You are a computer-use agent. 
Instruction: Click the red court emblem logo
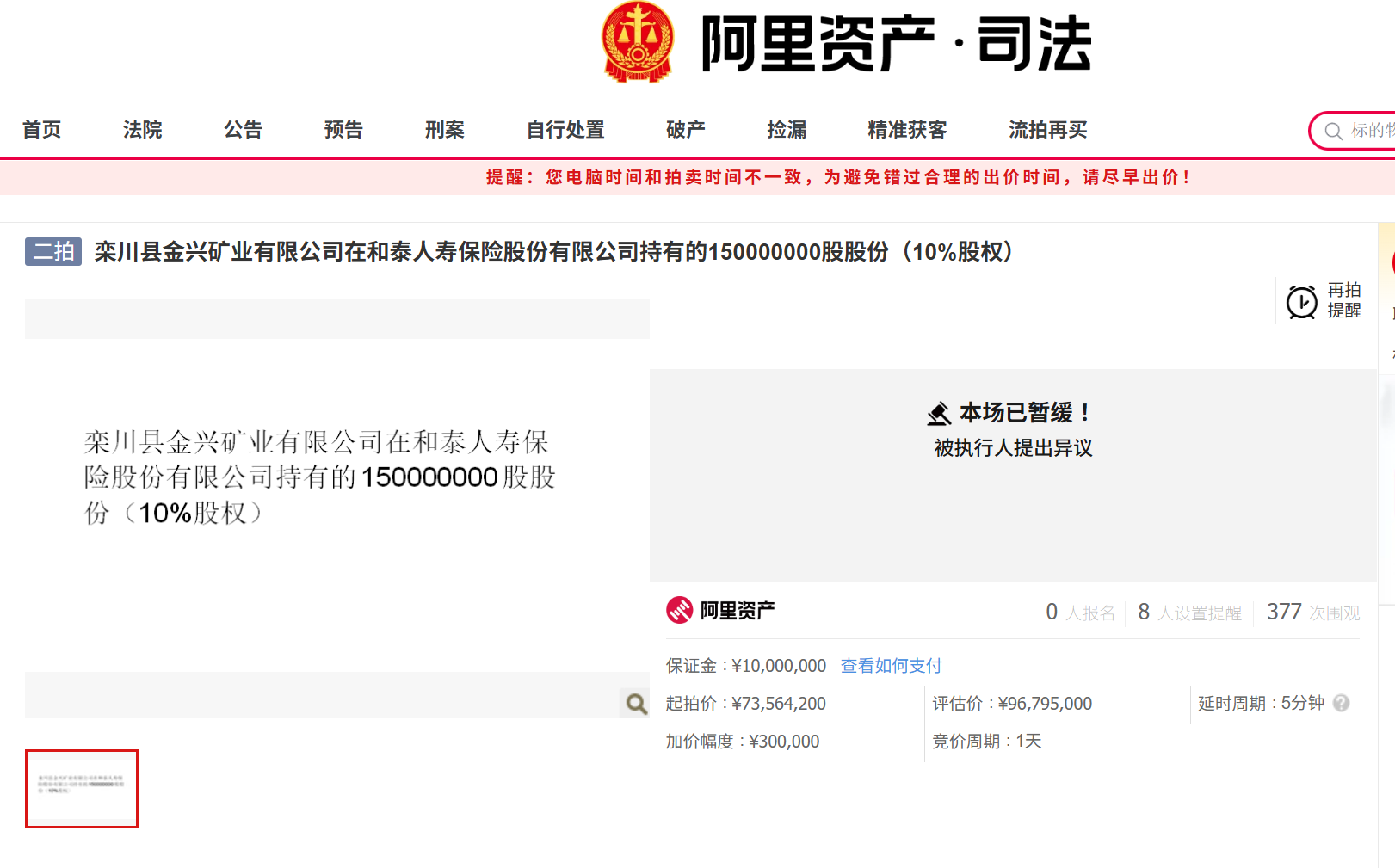(637, 41)
